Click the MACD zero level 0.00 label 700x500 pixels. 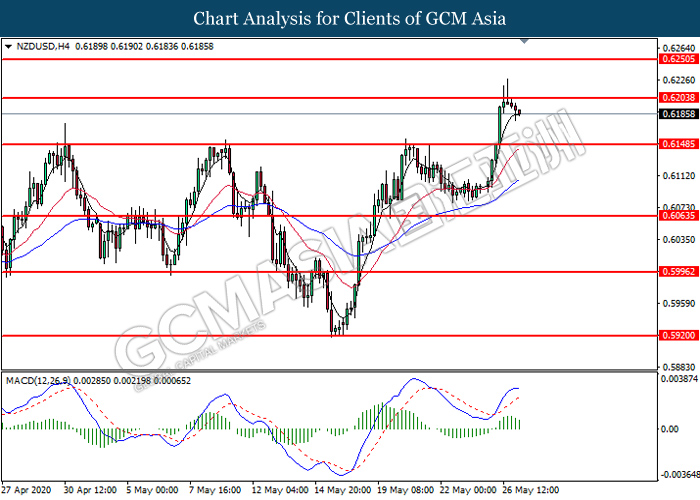669,429
